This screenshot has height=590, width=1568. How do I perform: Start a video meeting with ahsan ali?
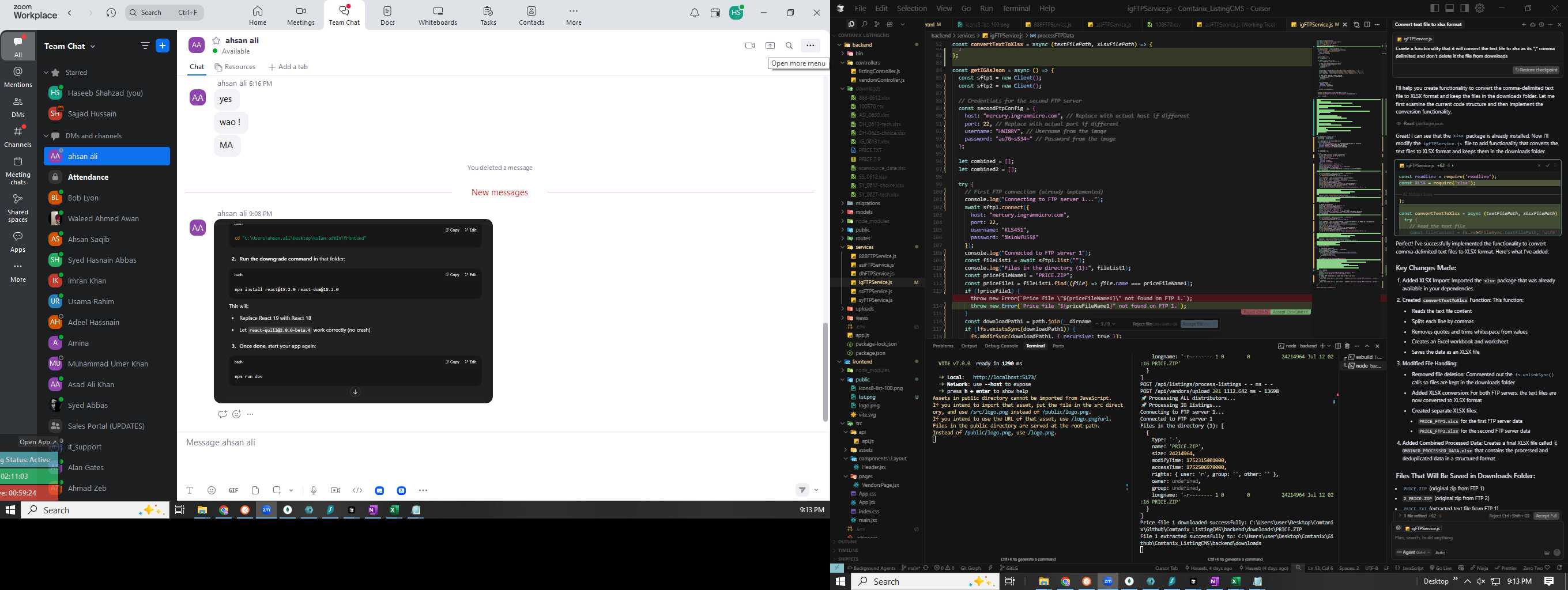click(x=750, y=46)
